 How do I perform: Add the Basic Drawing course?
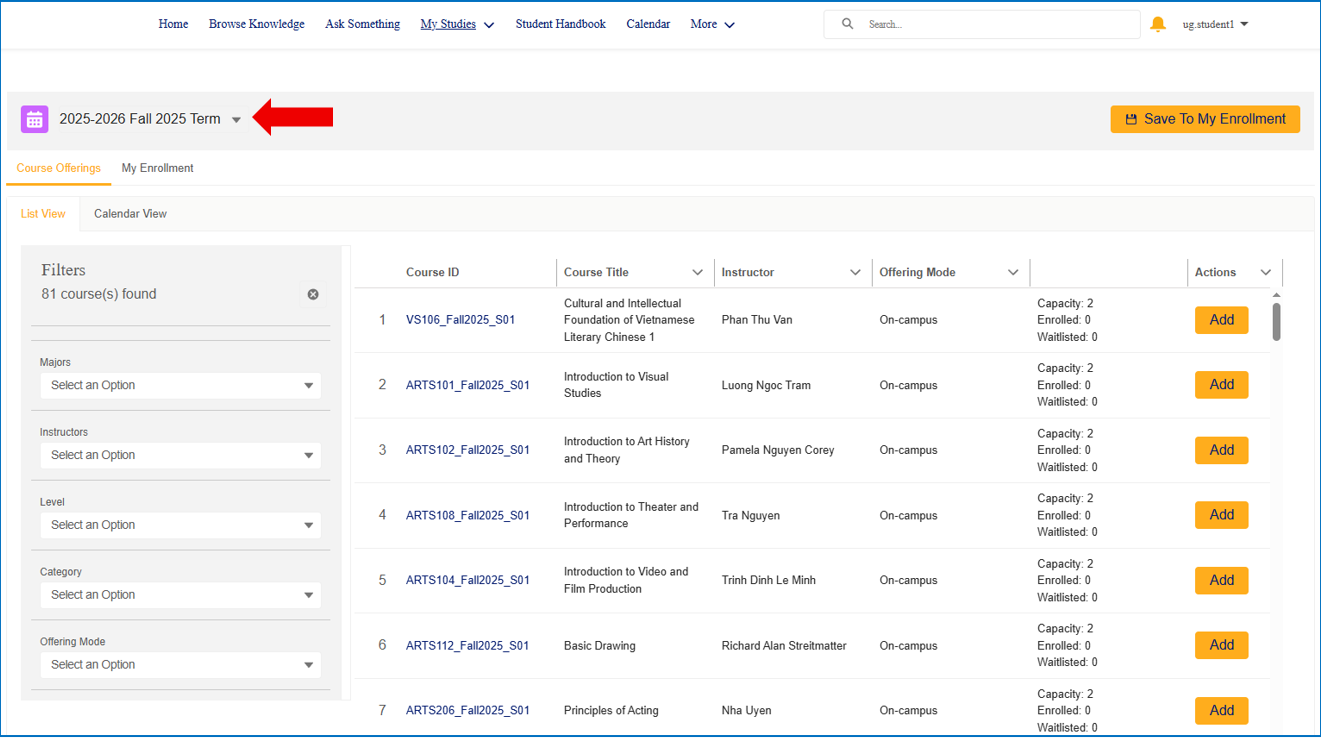(x=1221, y=645)
